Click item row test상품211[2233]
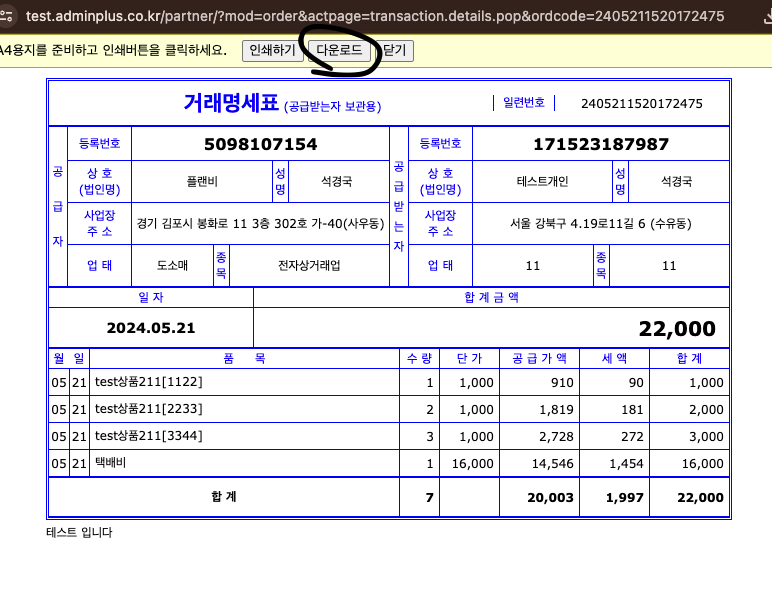This screenshot has width=772, height=610. click(149, 409)
